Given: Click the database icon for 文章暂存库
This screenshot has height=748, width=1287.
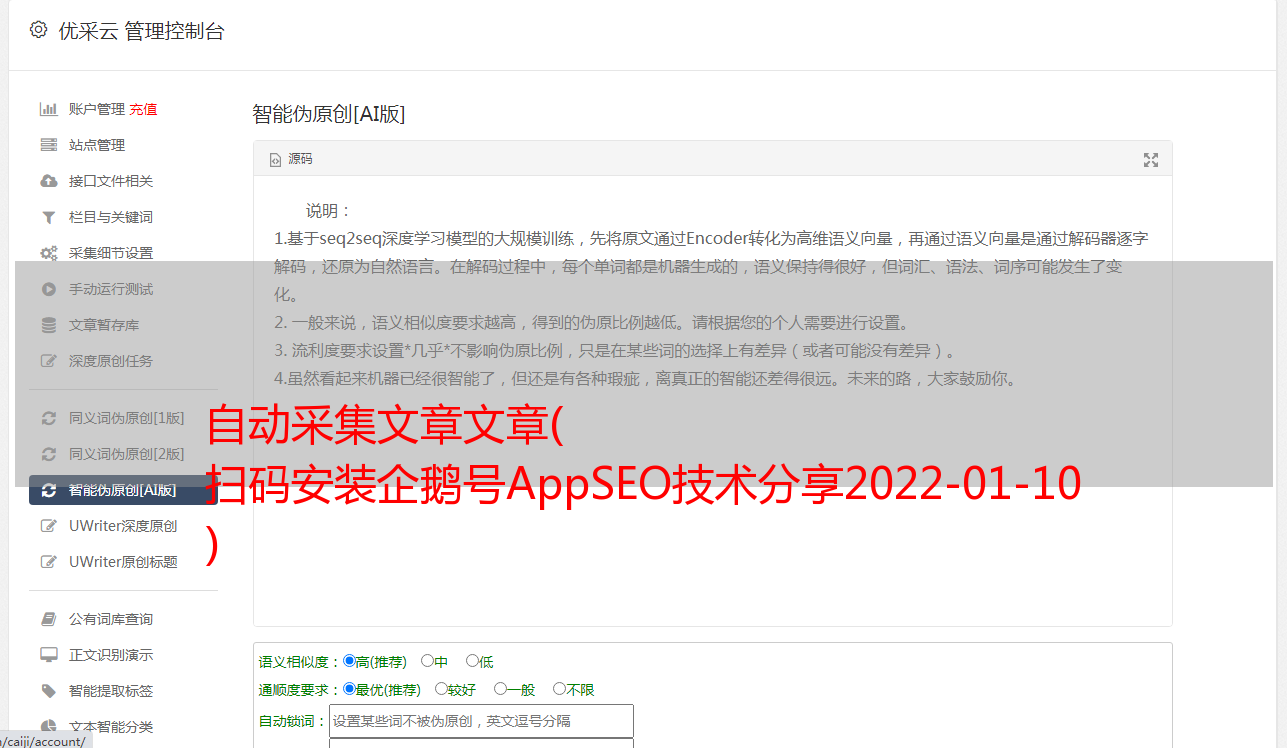Looking at the screenshot, I should tap(48, 325).
